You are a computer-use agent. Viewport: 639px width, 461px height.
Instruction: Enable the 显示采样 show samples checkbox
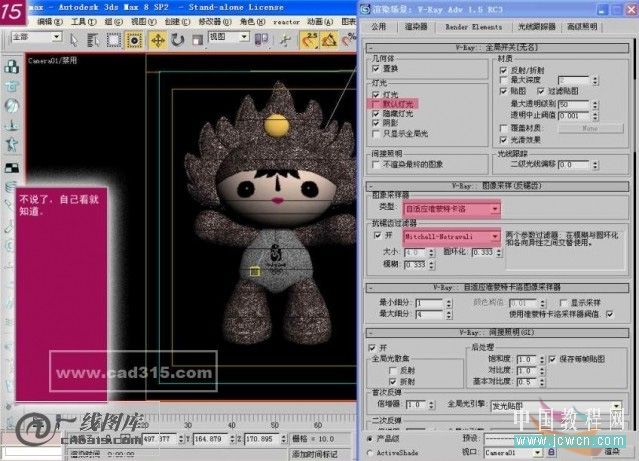[564, 303]
